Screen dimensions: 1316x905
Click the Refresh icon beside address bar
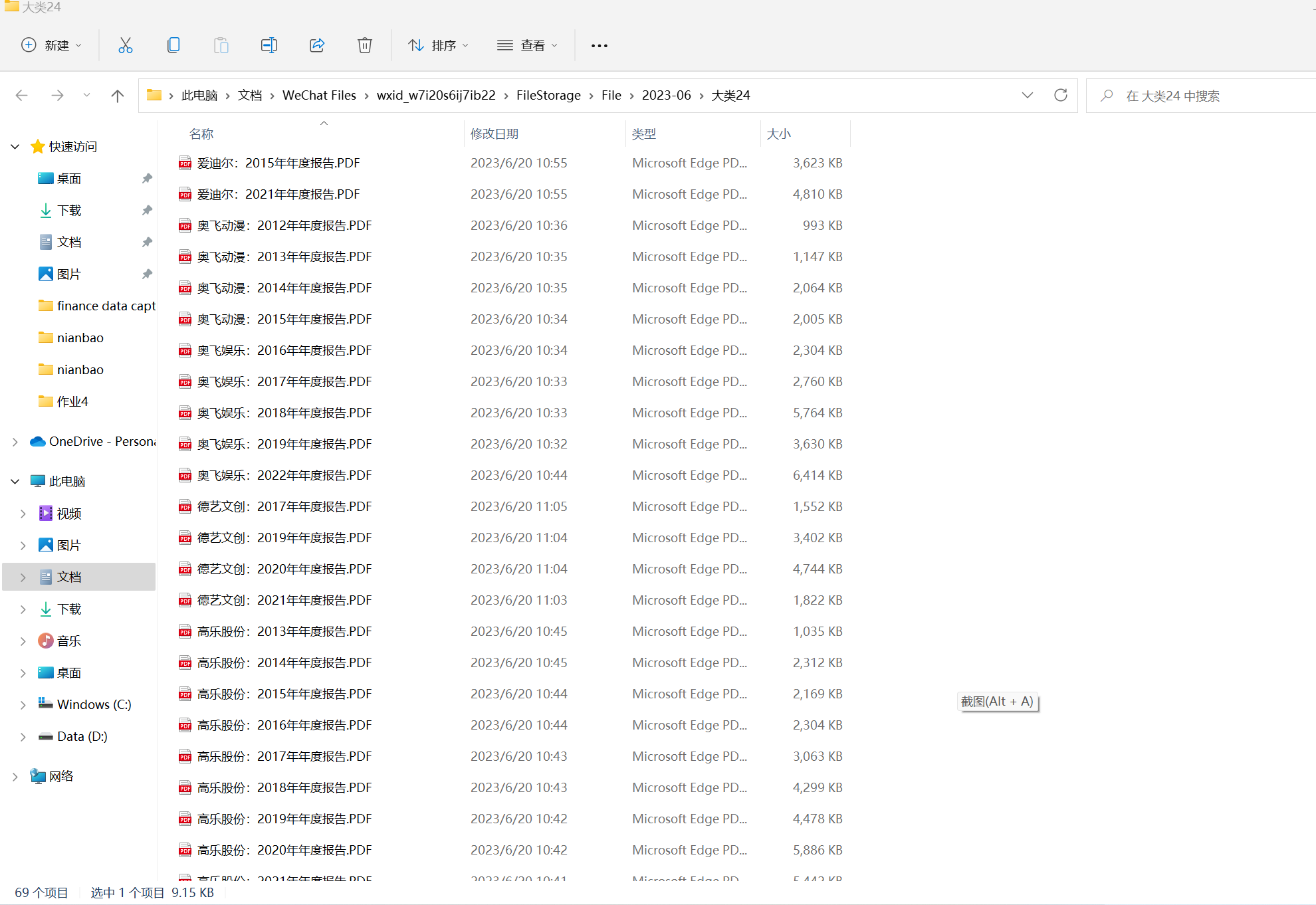(1061, 95)
